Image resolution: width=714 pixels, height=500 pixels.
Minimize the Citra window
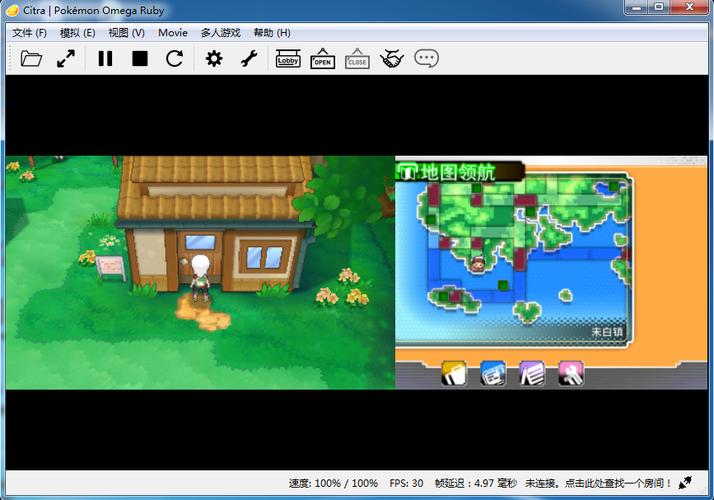[x=637, y=7]
